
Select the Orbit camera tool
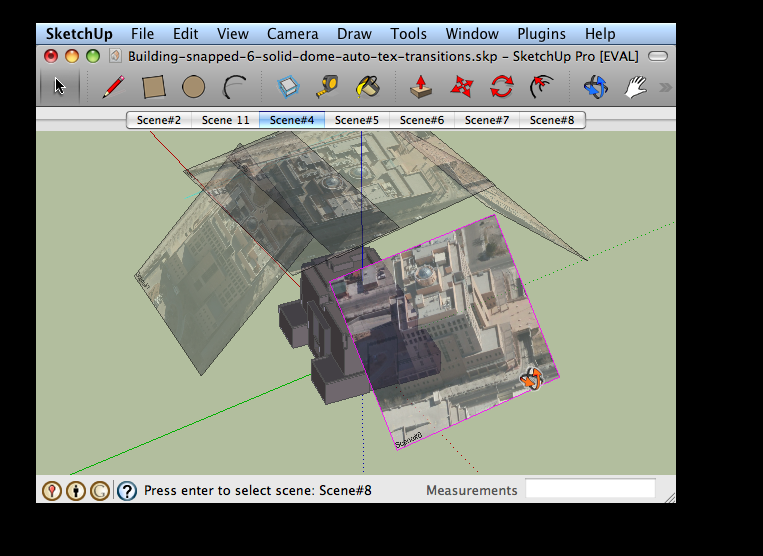coord(595,87)
